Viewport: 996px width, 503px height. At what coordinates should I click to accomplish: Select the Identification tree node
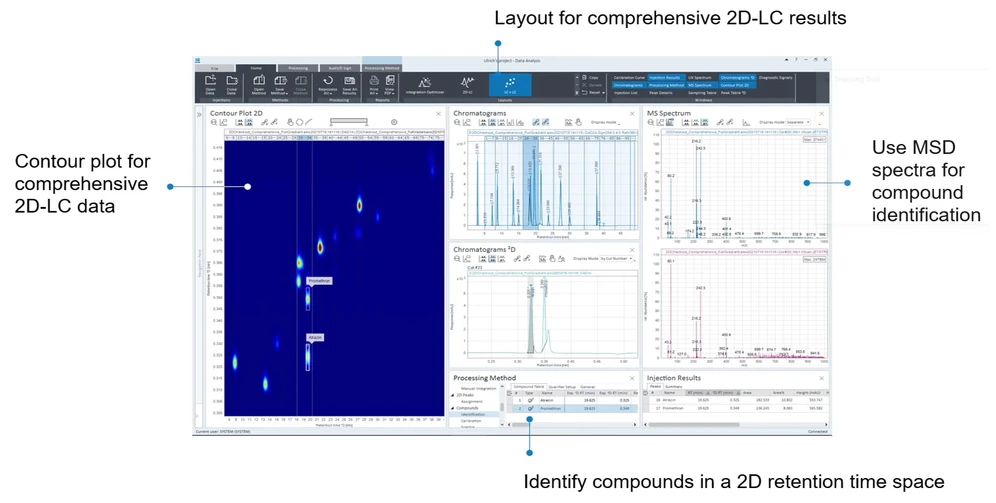[473, 414]
